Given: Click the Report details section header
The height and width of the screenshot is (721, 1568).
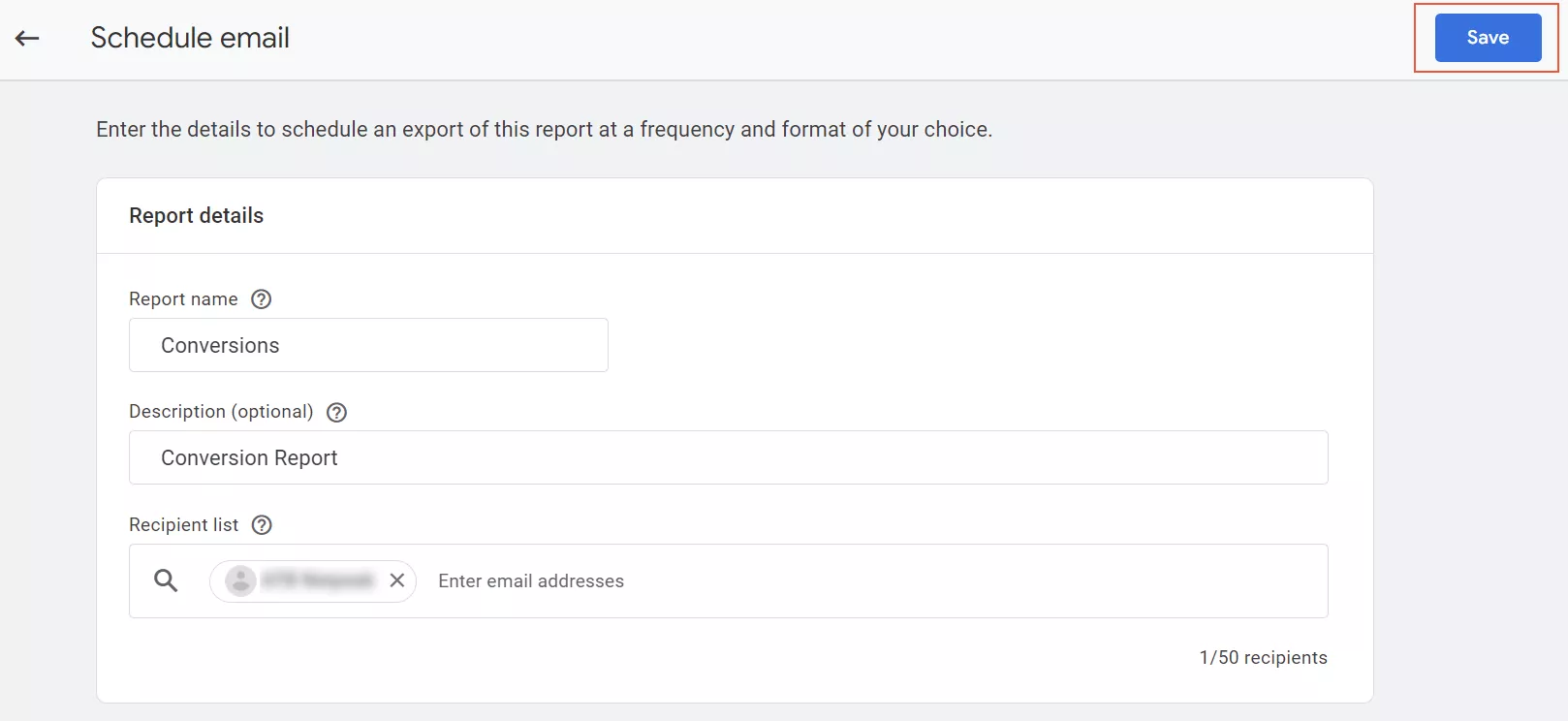Looking at the screenshot, I should pos(196,215).
